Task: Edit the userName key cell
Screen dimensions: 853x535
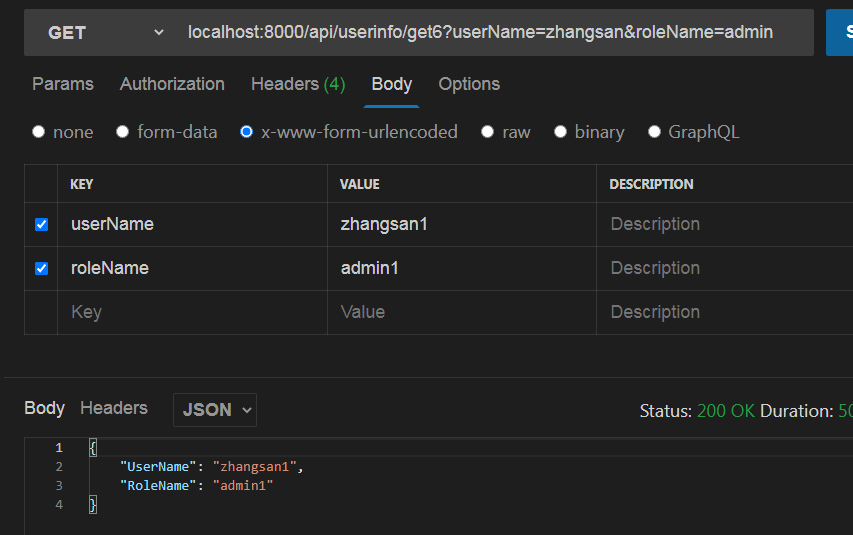Action: (193, 224)
